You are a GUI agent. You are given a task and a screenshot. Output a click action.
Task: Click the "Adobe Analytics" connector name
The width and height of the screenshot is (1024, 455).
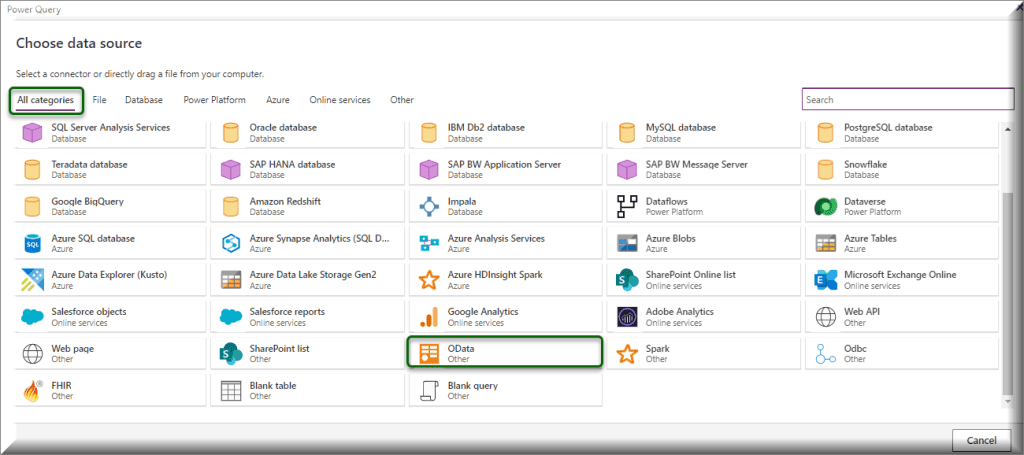point(680,312)
